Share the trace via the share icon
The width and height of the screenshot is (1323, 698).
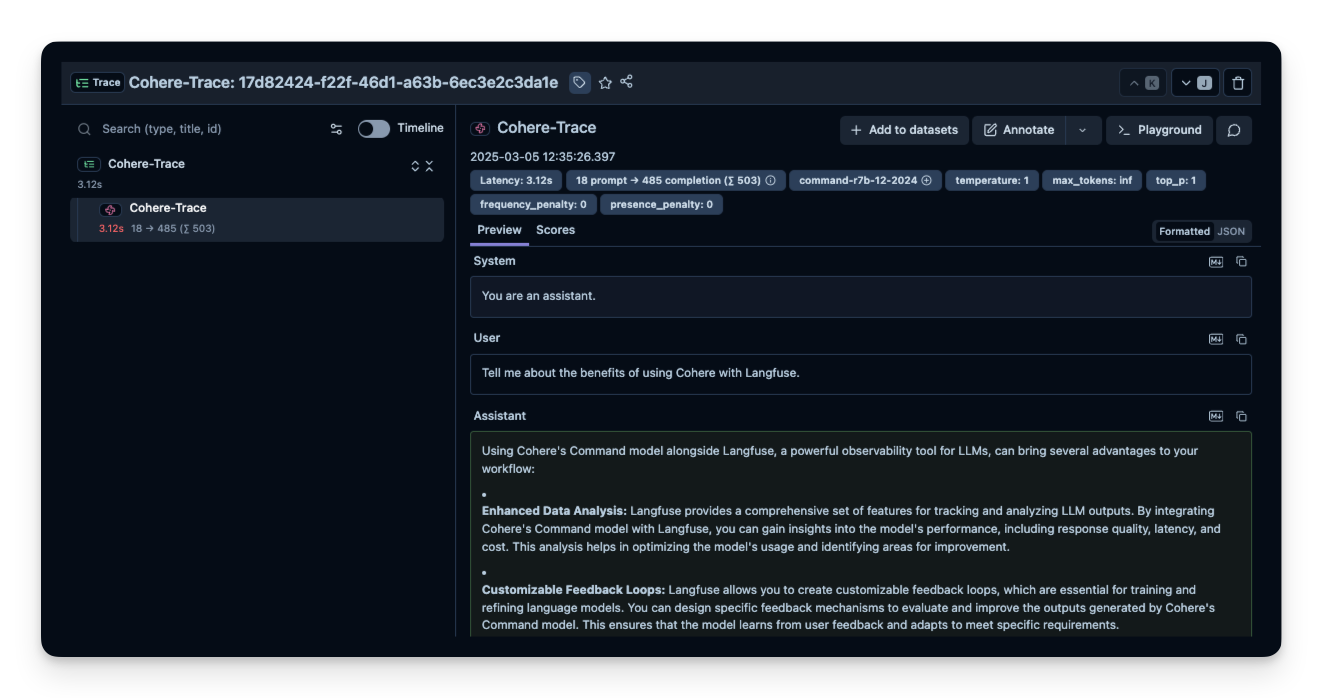tap(626, 82)
